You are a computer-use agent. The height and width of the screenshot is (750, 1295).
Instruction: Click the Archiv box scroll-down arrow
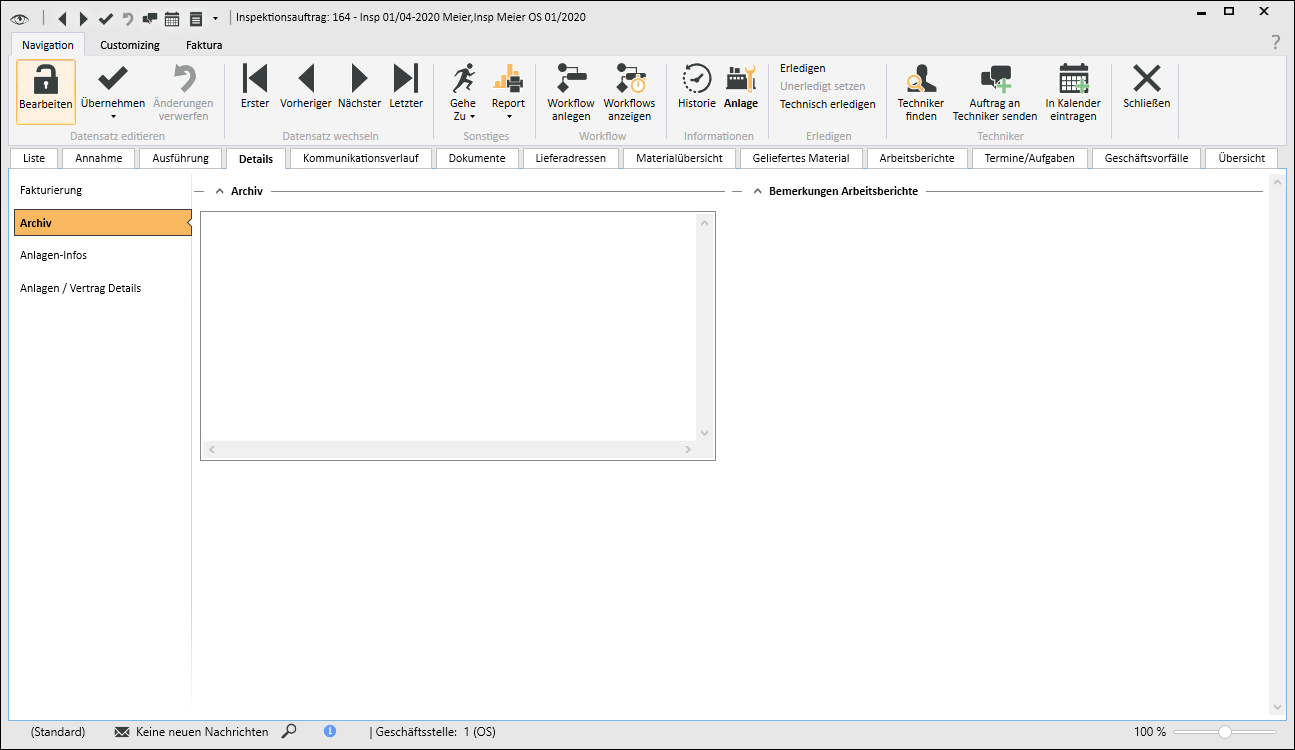[704, 433]
